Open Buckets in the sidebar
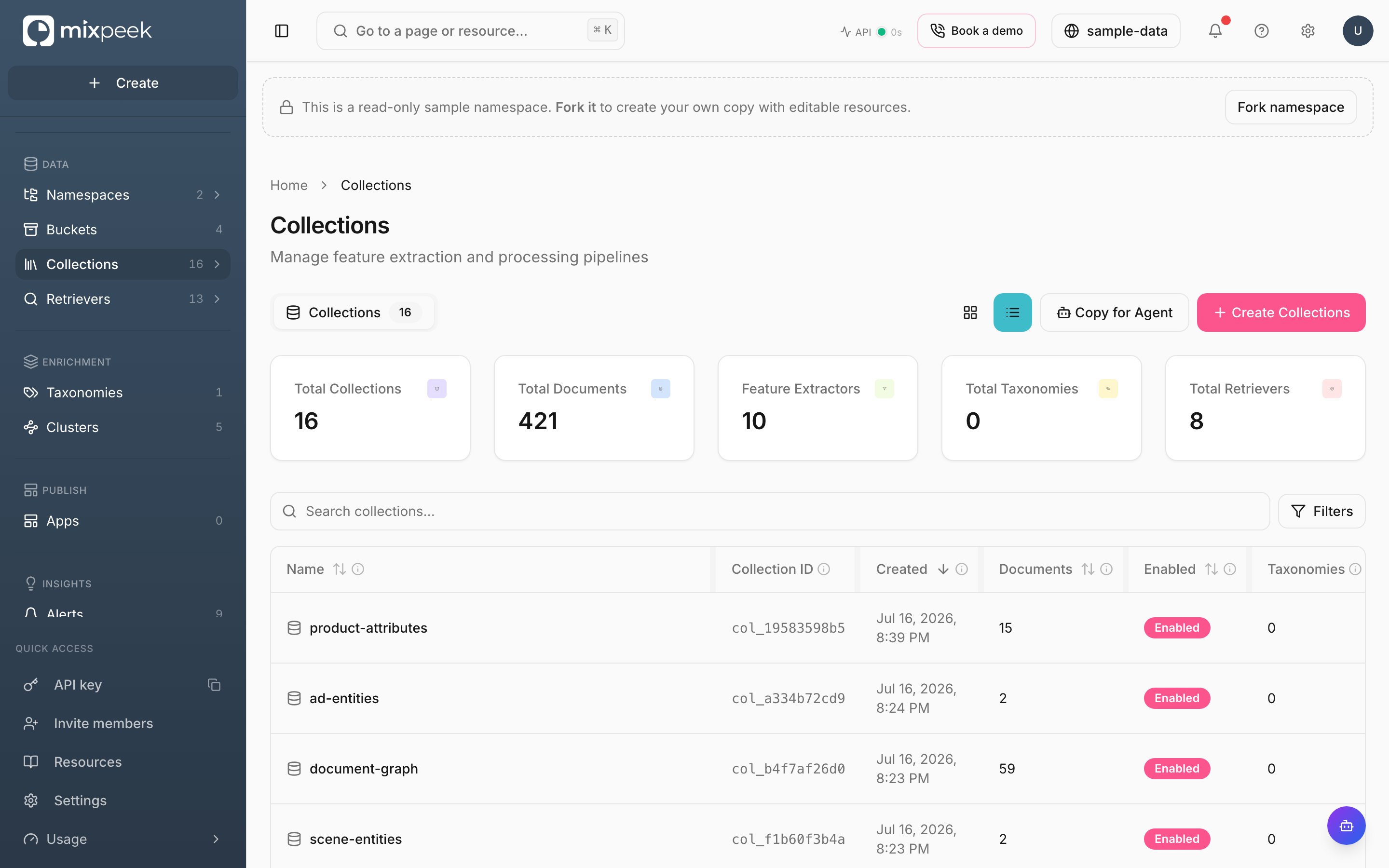Image resolution: width=1389 pixels, height=868 pixels. (123, 229)
